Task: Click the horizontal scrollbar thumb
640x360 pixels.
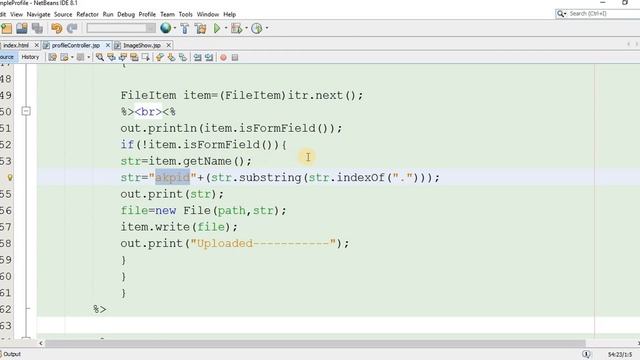Action: click(315, 344)
